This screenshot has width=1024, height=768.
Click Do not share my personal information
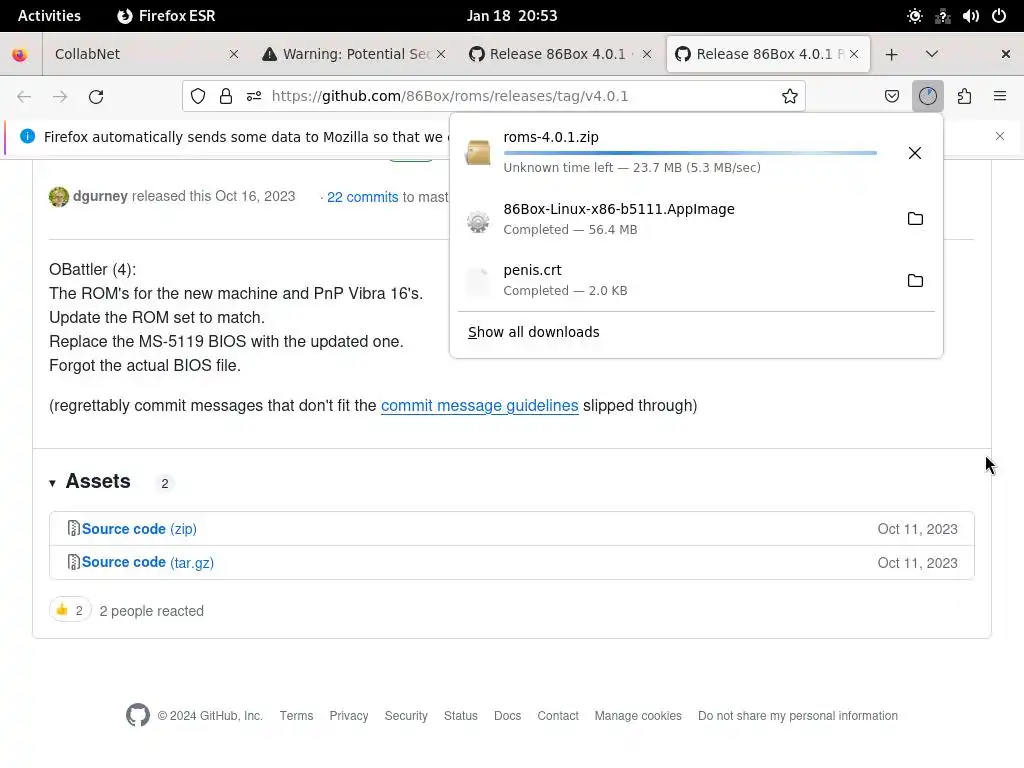(x=798, y=716)
